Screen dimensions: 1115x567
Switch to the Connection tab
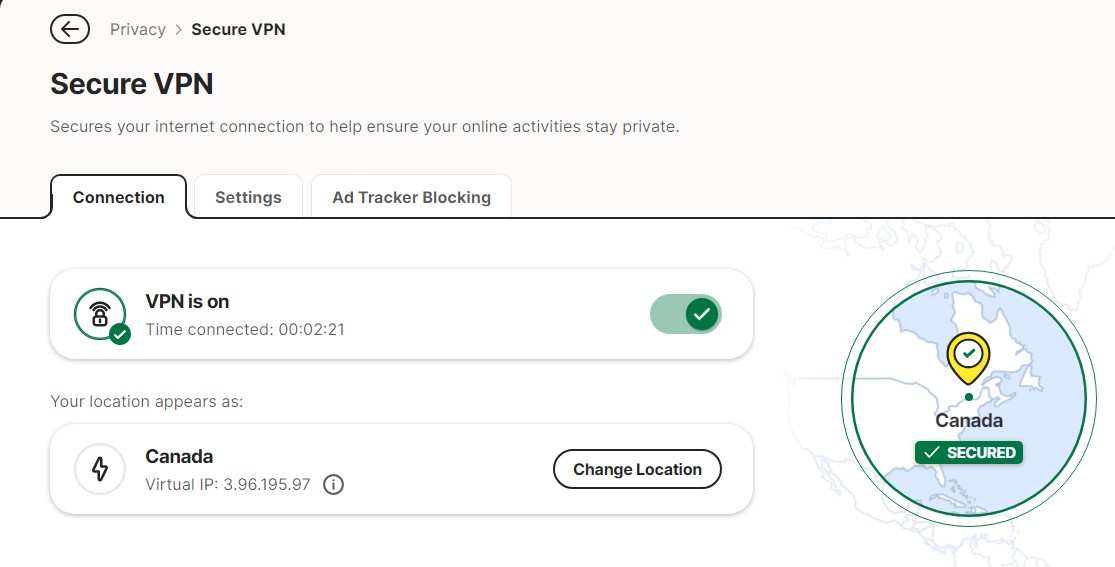118,197
